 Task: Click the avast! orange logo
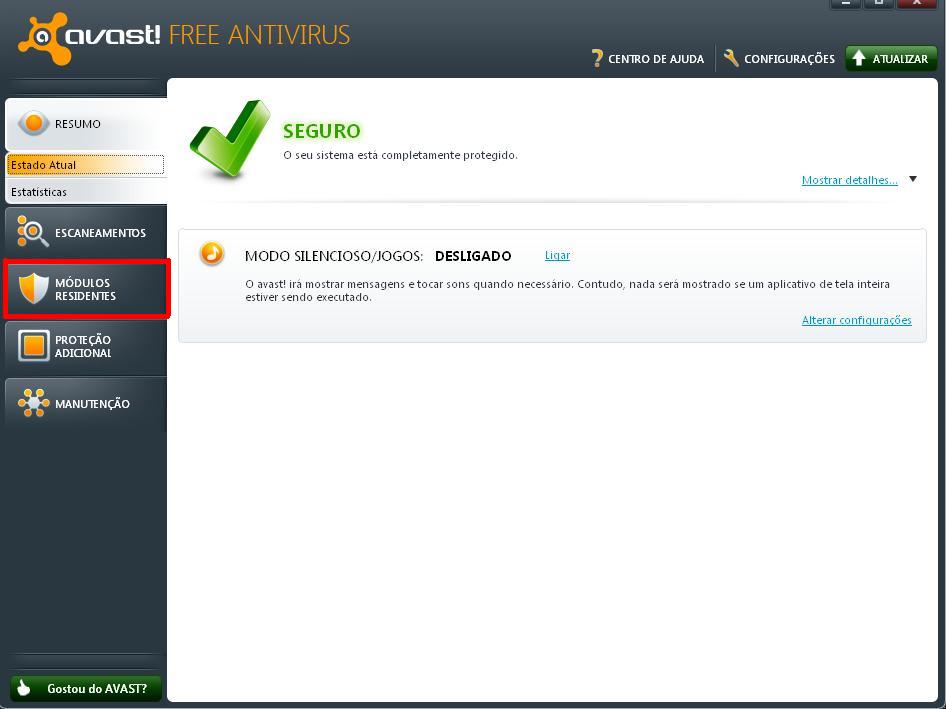point(44,39)
